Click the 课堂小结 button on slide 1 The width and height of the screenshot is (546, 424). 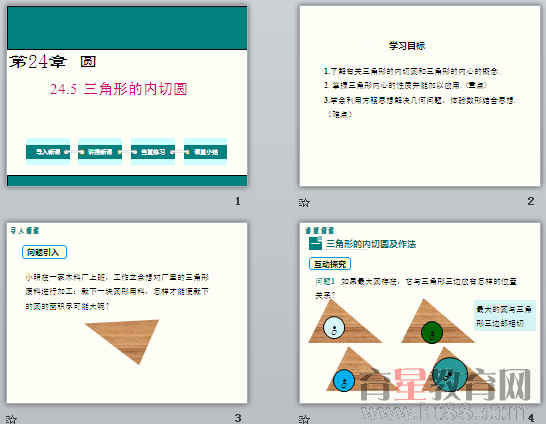tap(205, 152)
